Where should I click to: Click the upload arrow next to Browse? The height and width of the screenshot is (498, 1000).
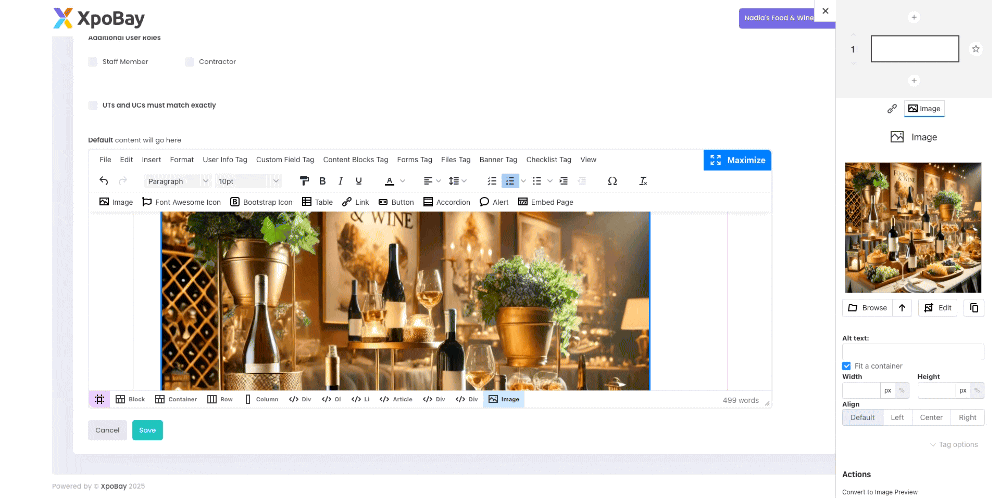pyautogui.click(x=902, y=308)
